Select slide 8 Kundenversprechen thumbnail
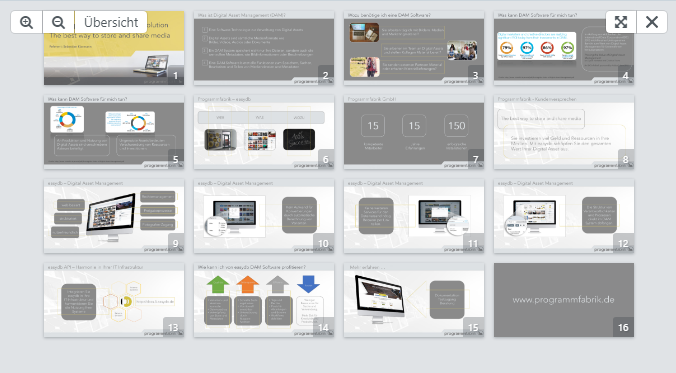 click(564, 132)
